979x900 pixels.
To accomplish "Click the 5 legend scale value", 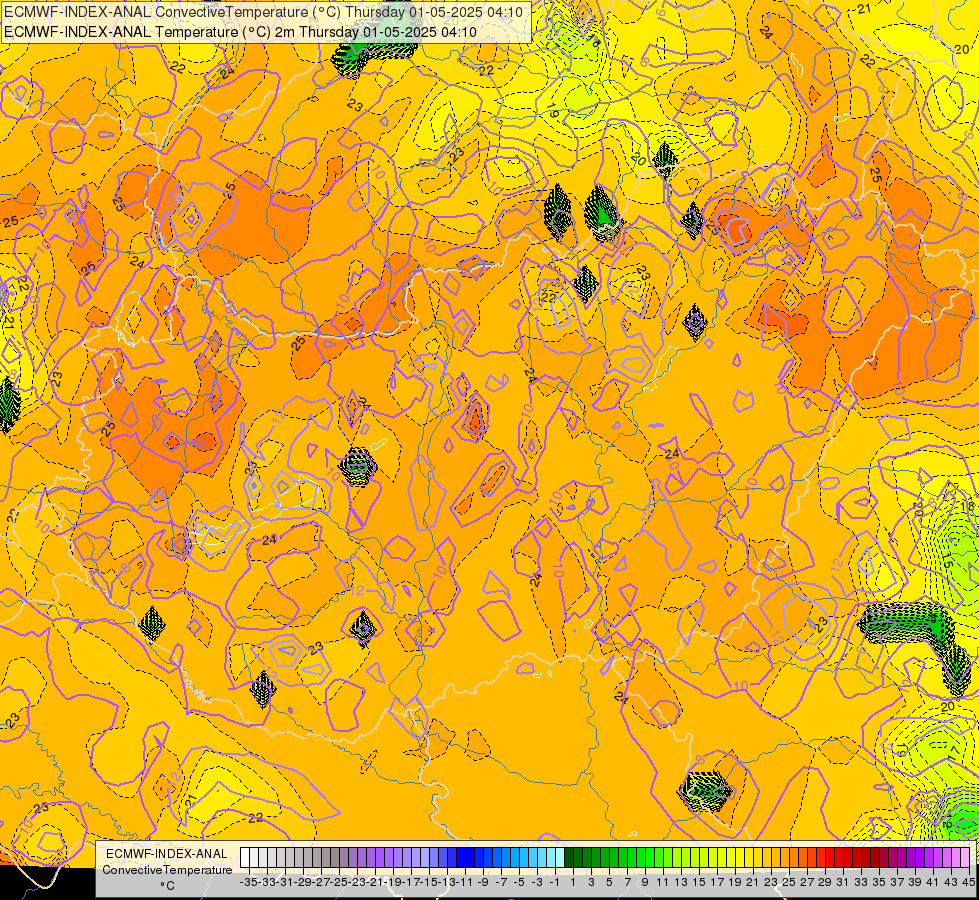I will click(609, 882).
